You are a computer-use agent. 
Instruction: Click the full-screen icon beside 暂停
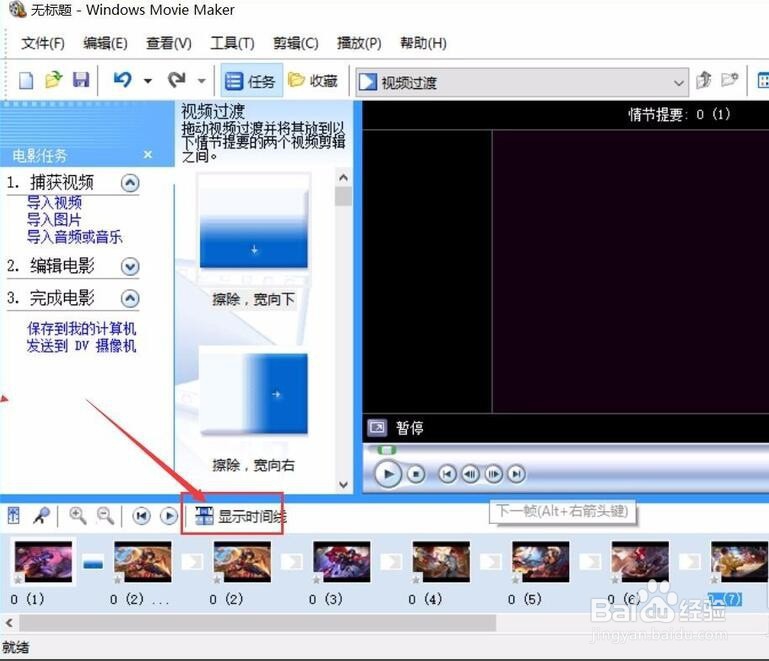pyautogui.click(x=377, y=428)
